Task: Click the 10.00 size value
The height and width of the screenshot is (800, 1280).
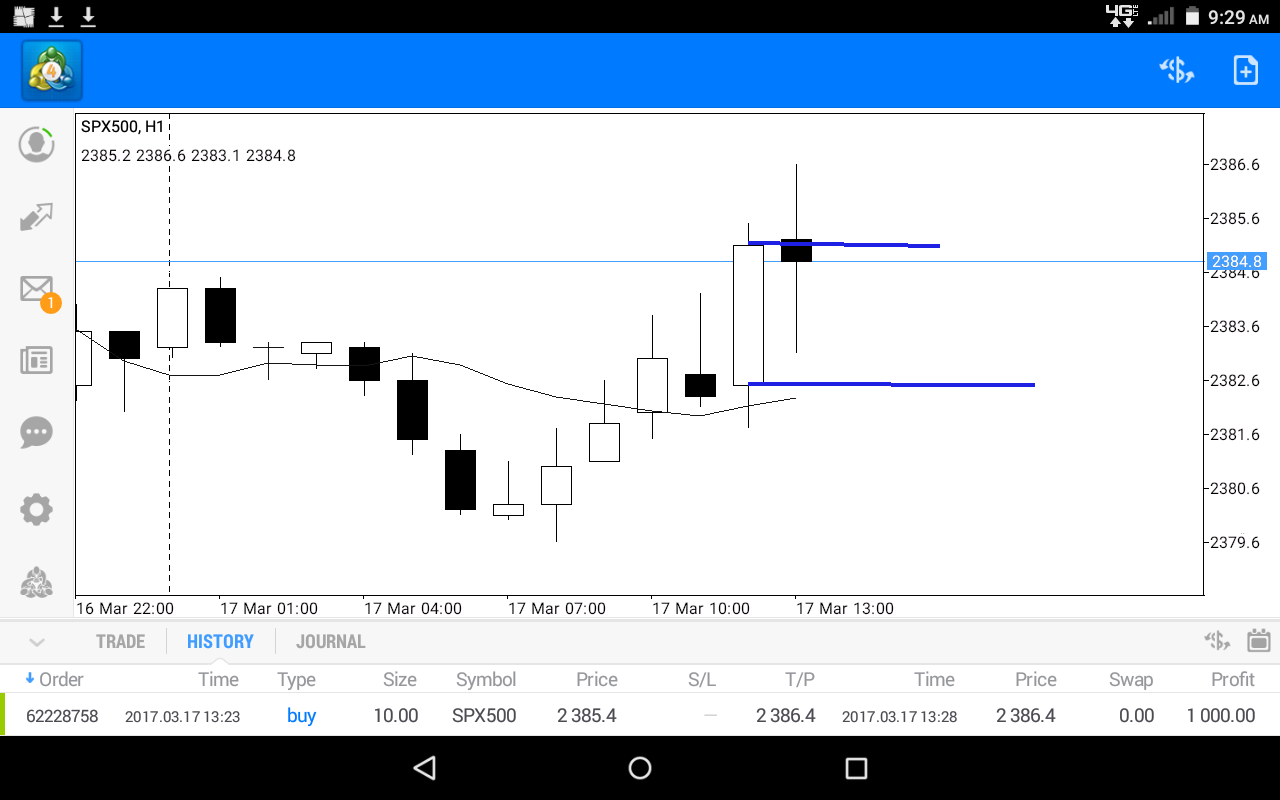Action: [396, 716]
